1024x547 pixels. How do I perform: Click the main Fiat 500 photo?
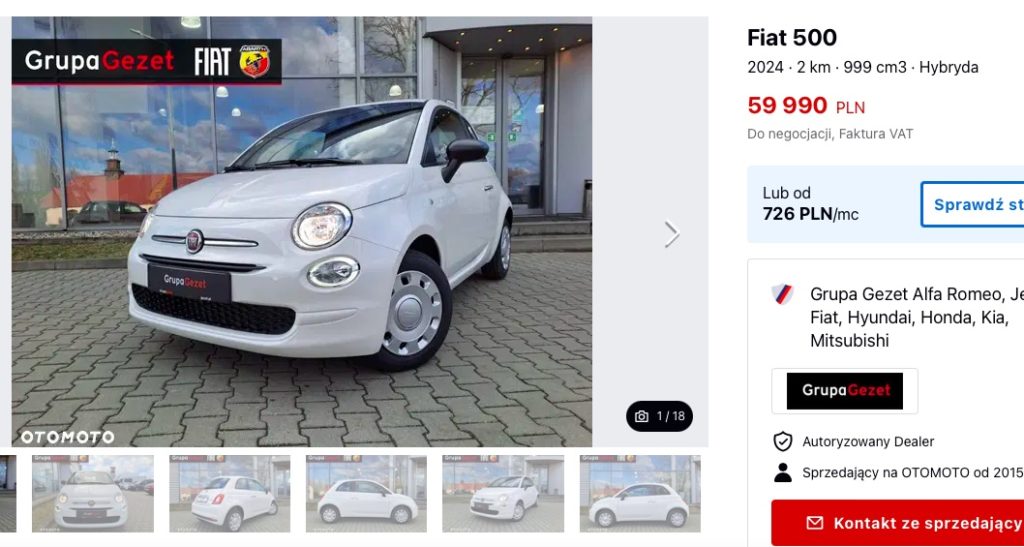click(x=302, y=232)
